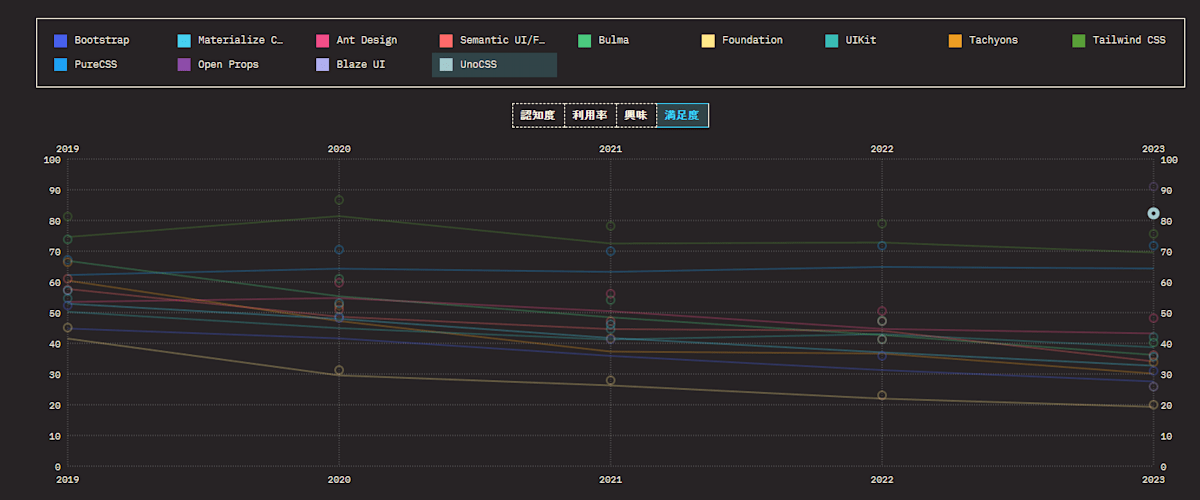Click the 2023 label below the chart
The image size is (1200, 500).
(x=1153, y=479)
